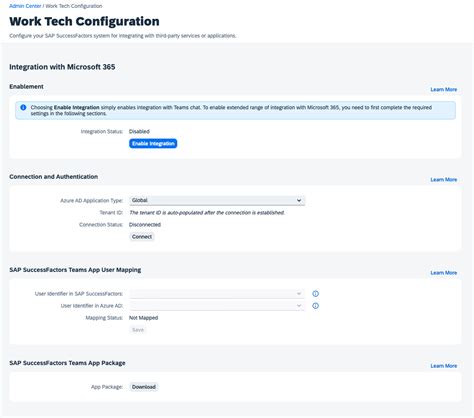
Task: Open Learn More for Teams App Package
Action: (x=443, y=366)
